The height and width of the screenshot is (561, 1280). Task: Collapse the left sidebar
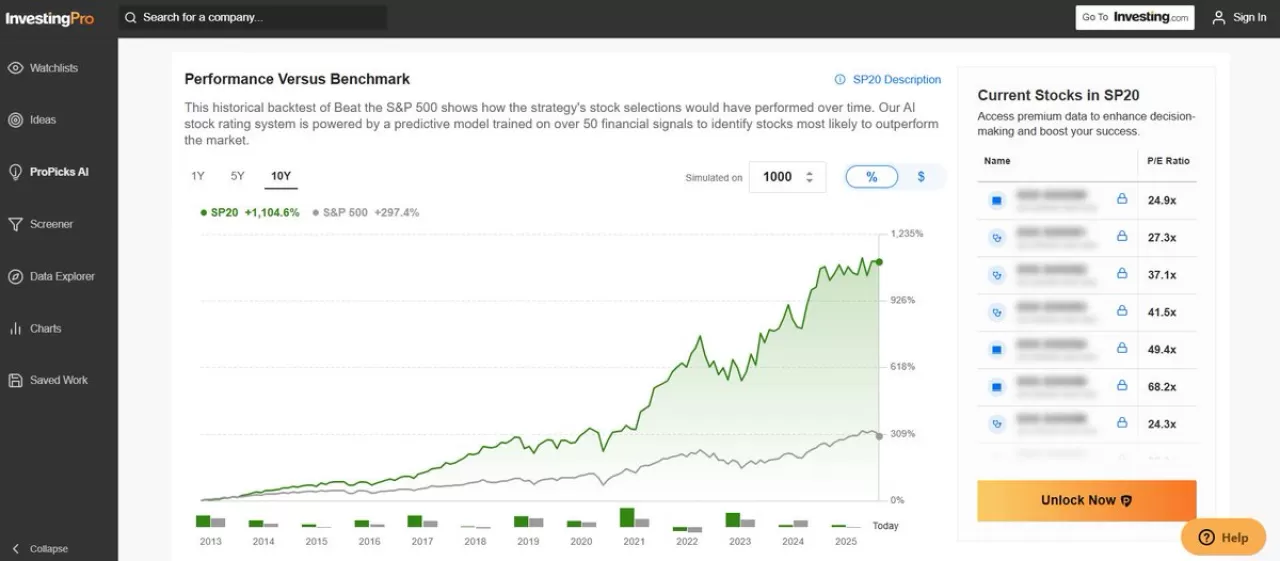[40, 548]
